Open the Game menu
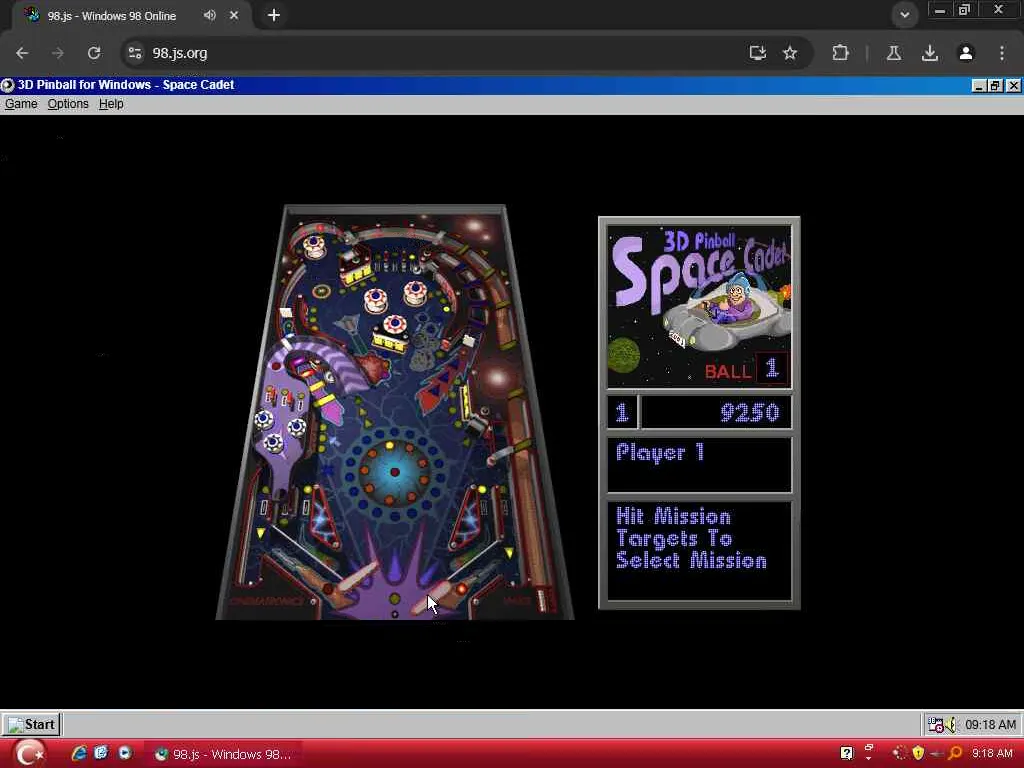This screenshot has width=1024, height=768. pos(21,104)
